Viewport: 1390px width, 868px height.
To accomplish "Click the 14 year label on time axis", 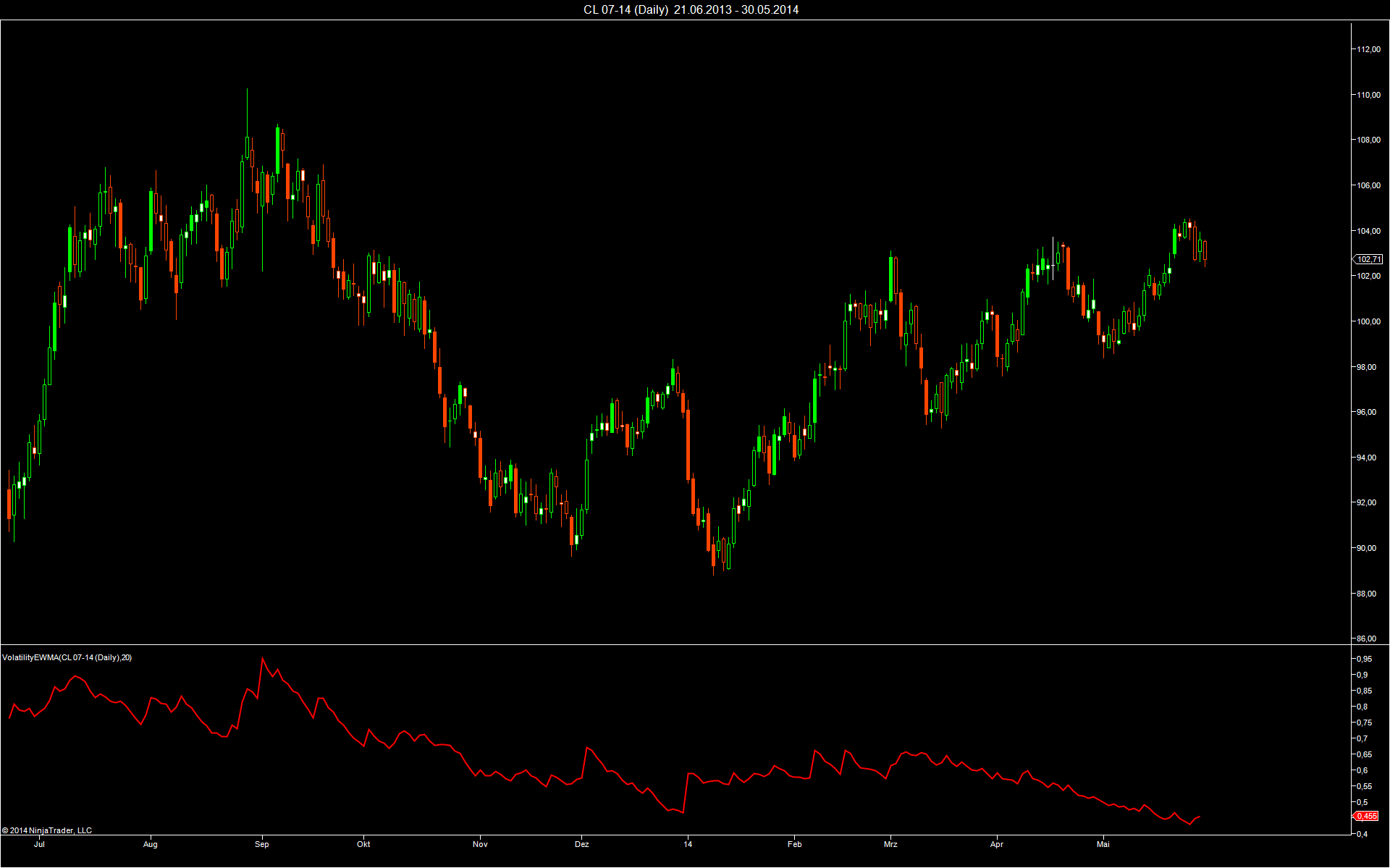I will click(688, 844).
